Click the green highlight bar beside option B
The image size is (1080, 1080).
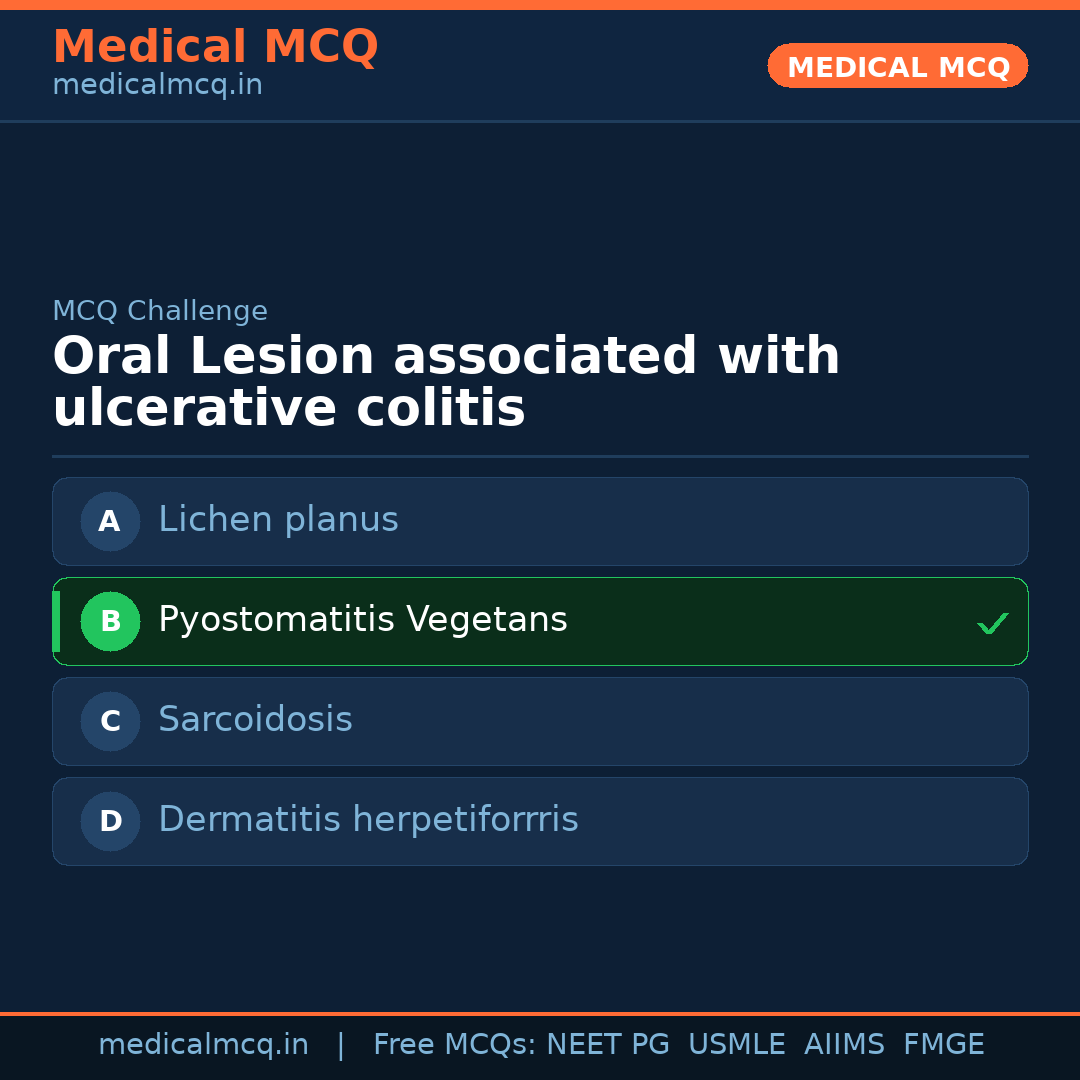[x=56, y=621]
